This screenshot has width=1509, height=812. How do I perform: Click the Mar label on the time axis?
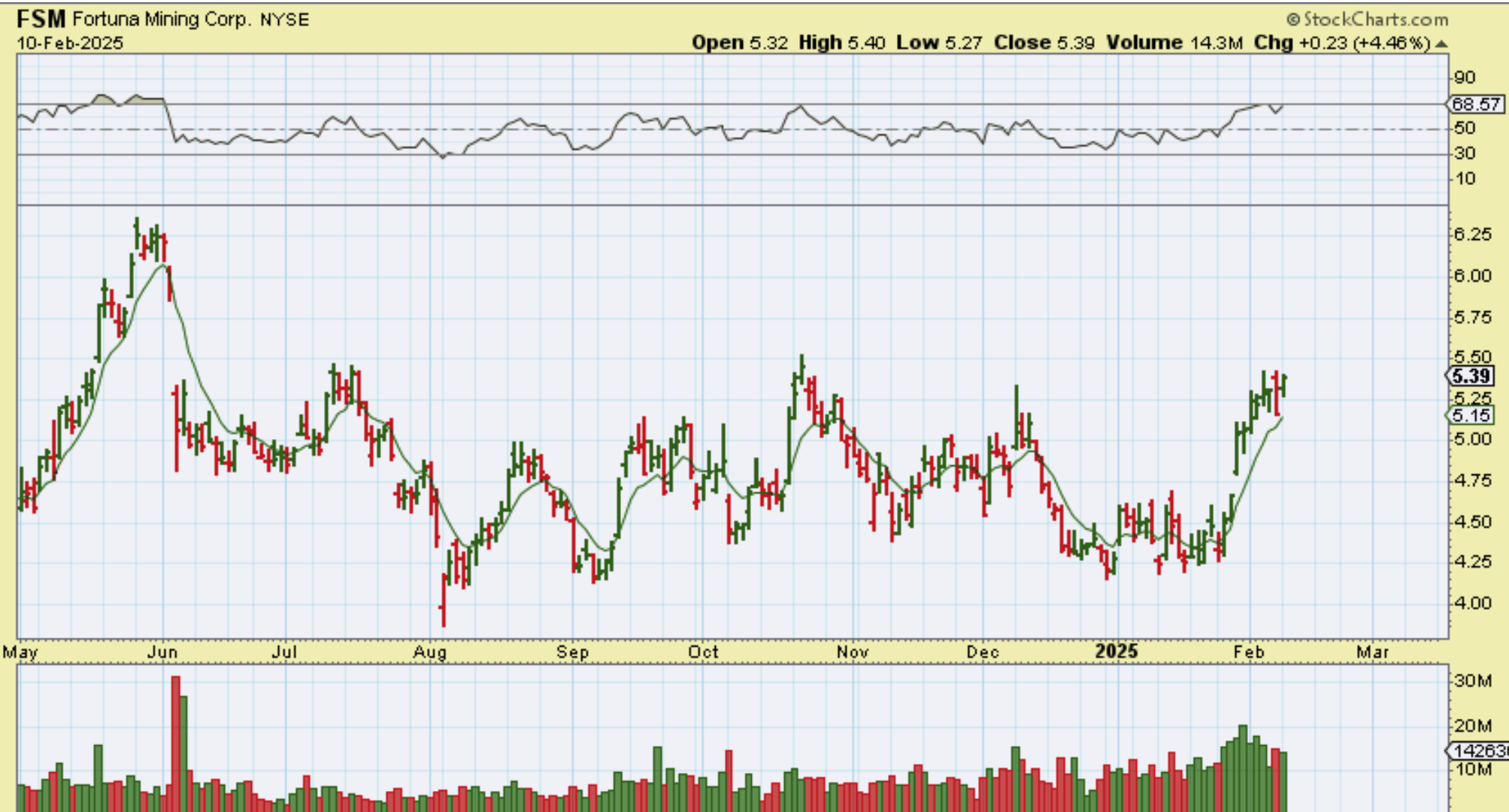coord(1372,652)
